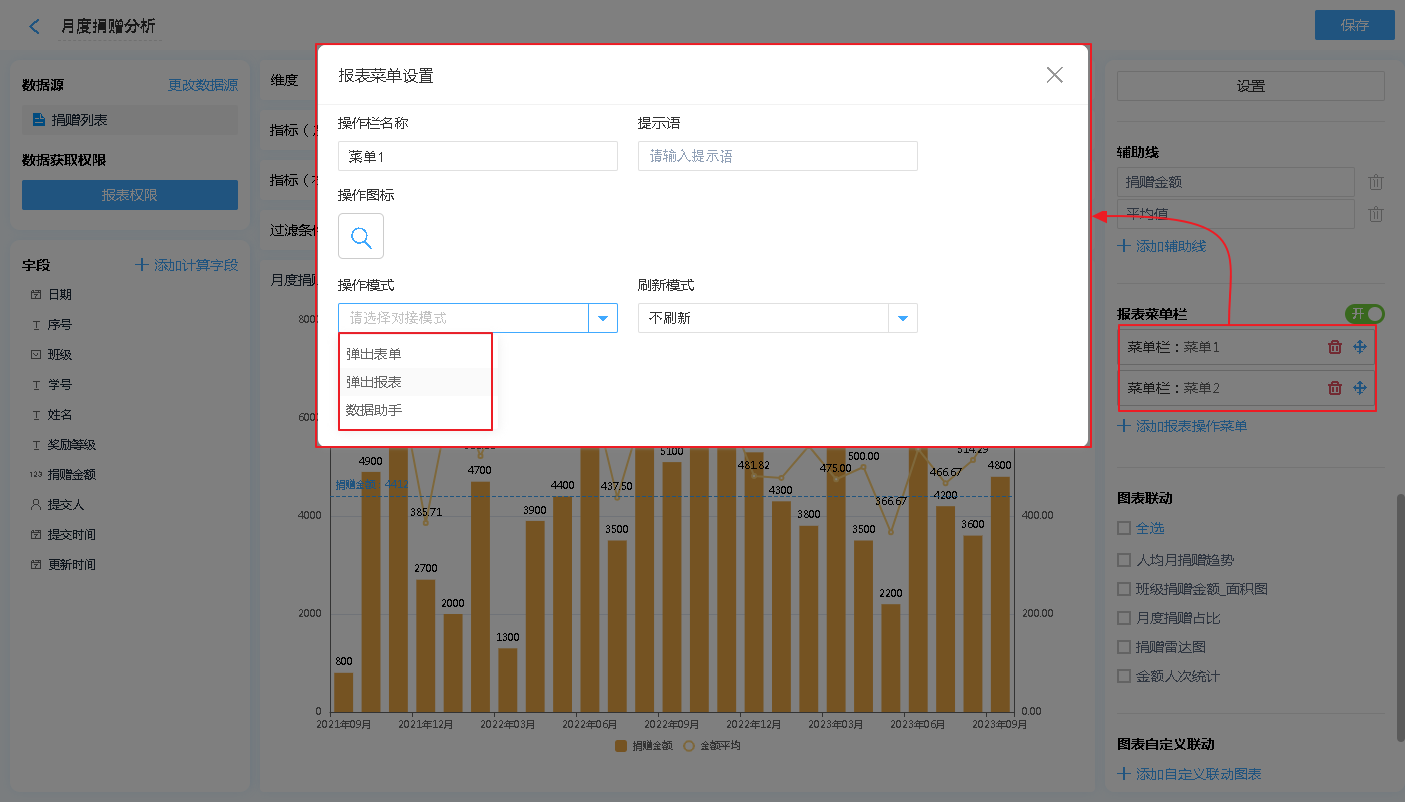Expand the 刷新模式 dropdown

pyautogui.click(x=902, y=318)
